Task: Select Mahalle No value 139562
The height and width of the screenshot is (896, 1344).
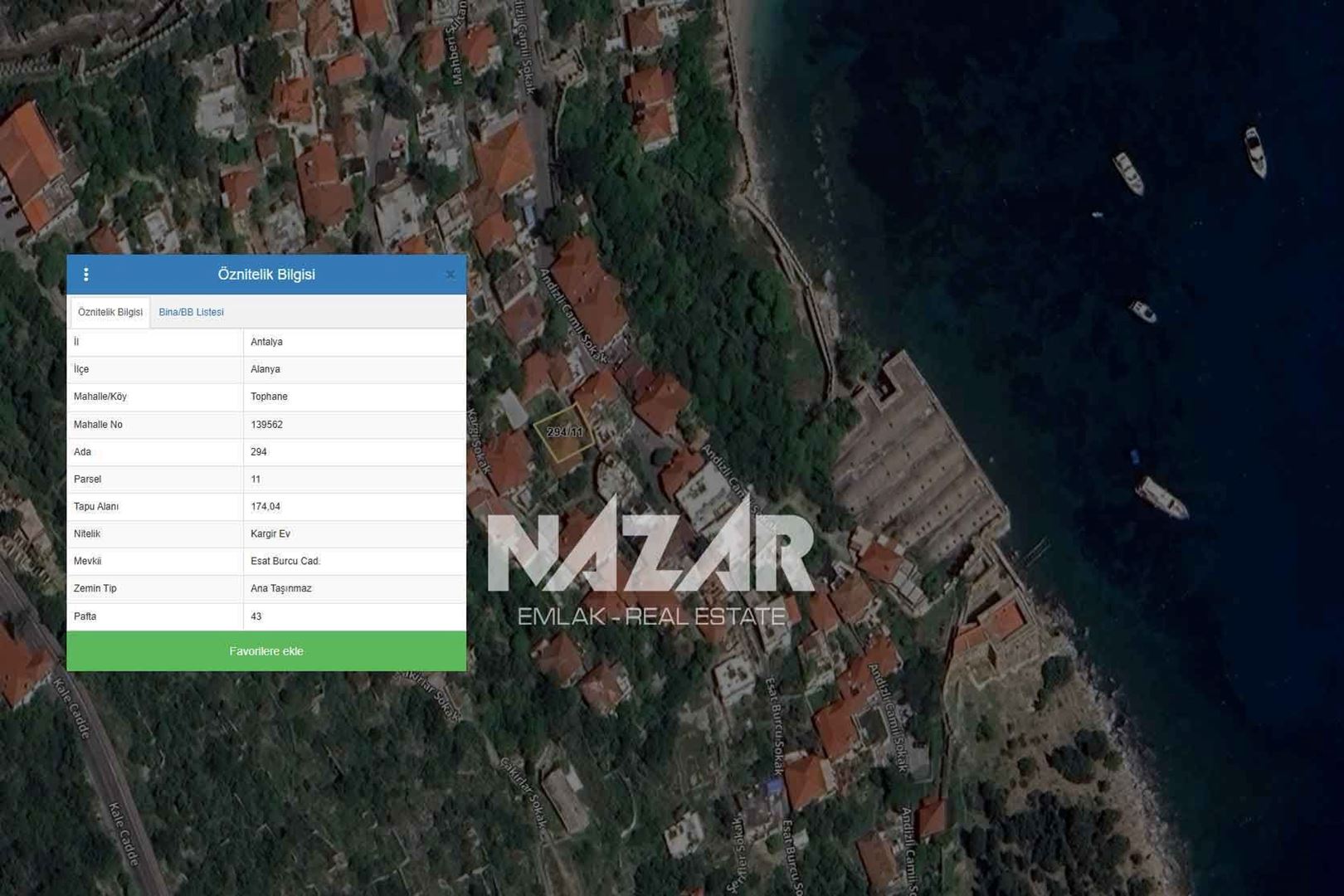Action: point(266,425)
